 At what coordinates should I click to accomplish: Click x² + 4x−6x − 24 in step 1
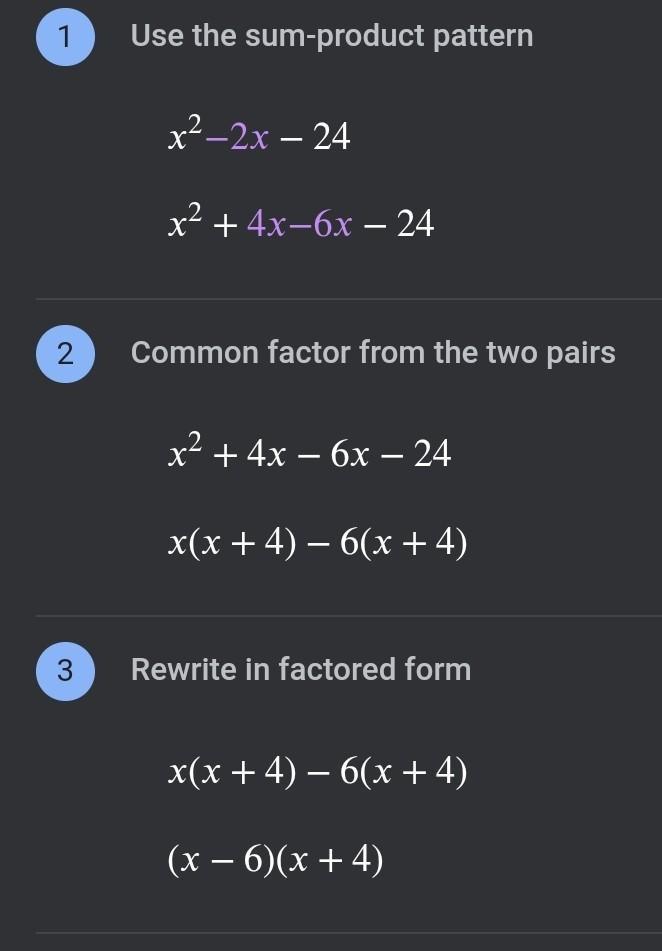coord(300,224)
